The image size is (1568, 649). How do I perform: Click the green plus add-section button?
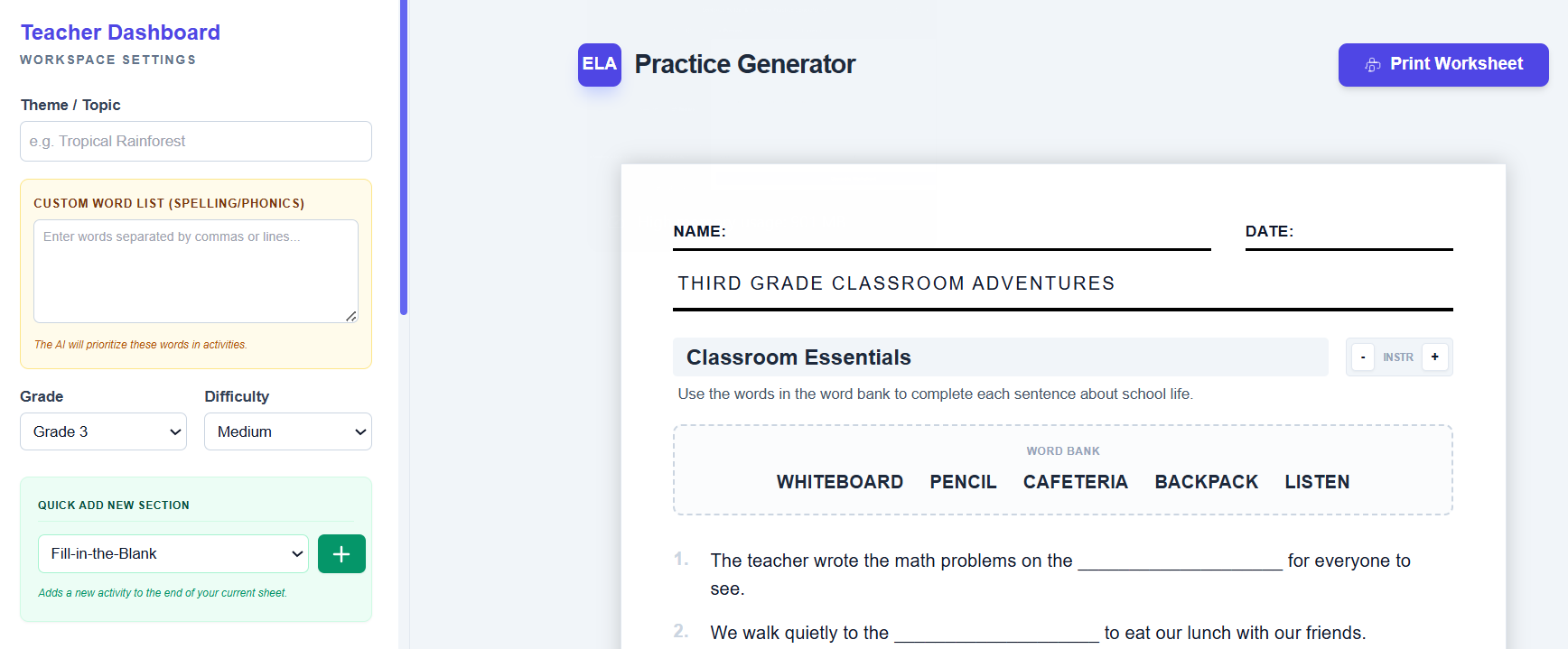pyautogui.click(x=341, y=553)
